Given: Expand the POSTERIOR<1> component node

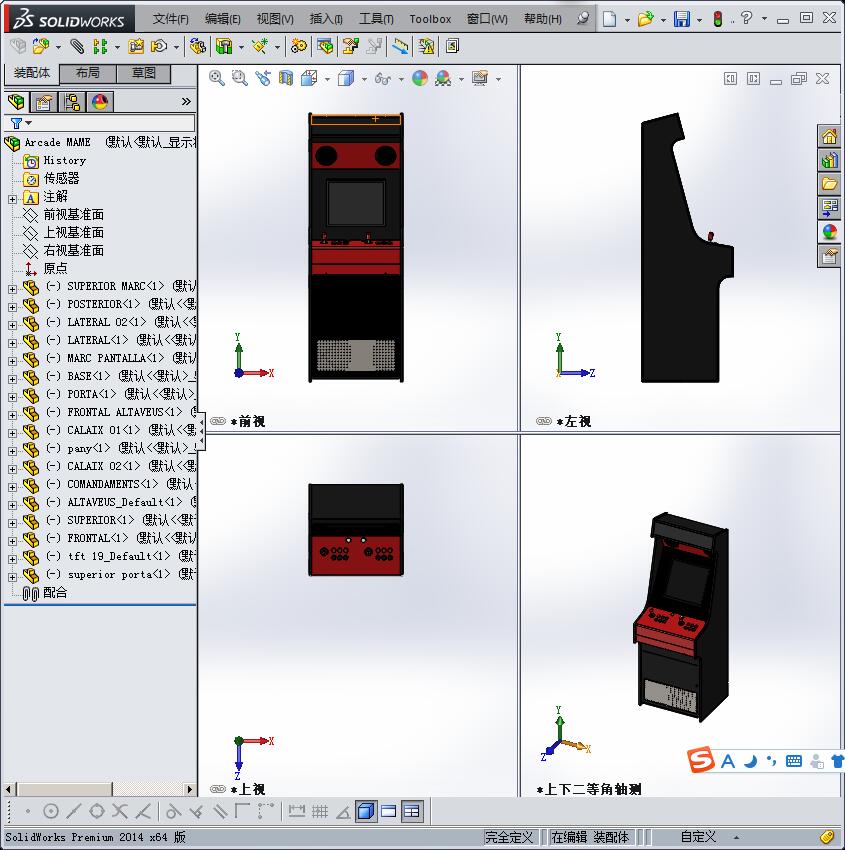Looking at the screenshot, I should point(12,307).
